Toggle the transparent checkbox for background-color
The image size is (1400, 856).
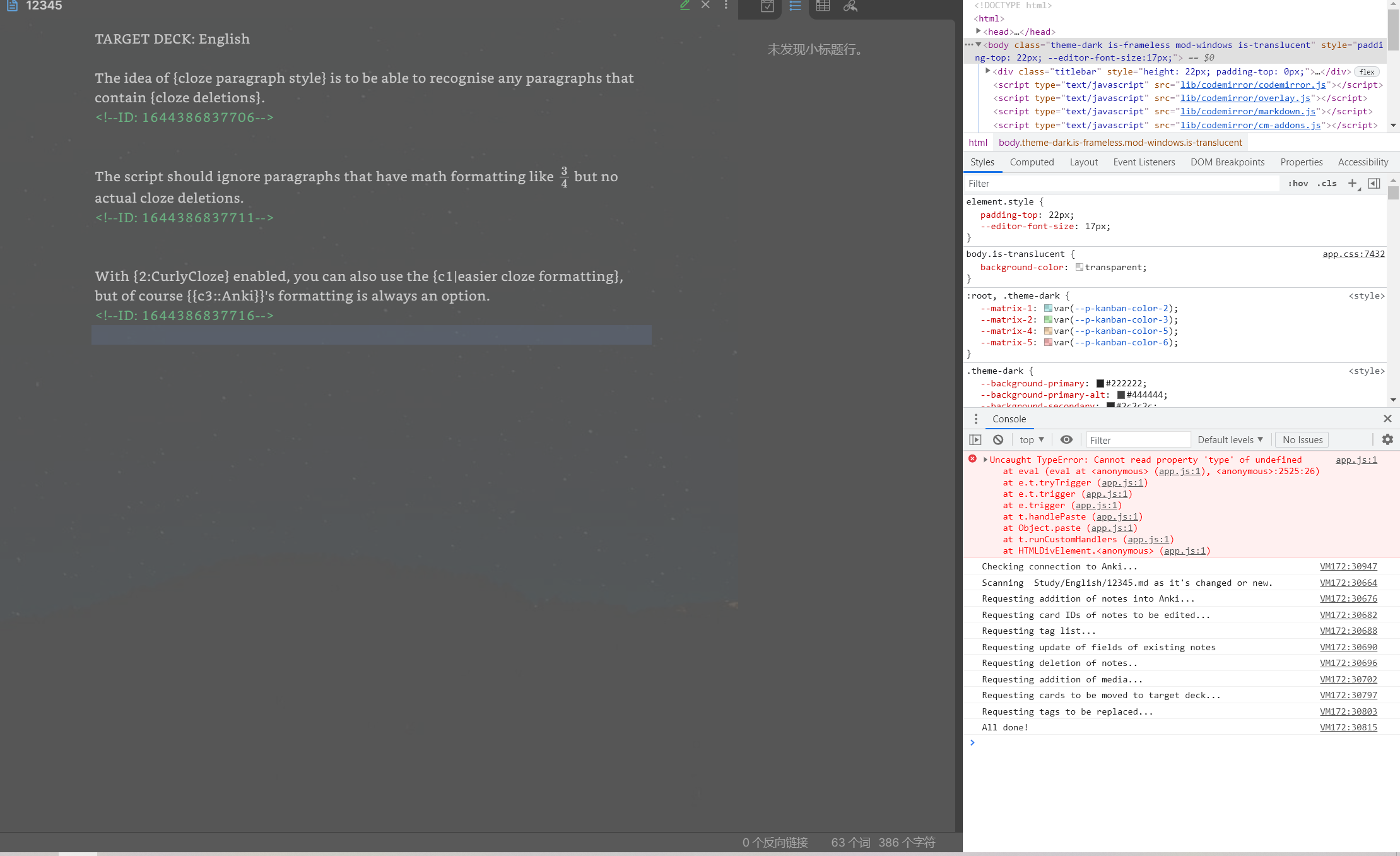click(1079, 267)
